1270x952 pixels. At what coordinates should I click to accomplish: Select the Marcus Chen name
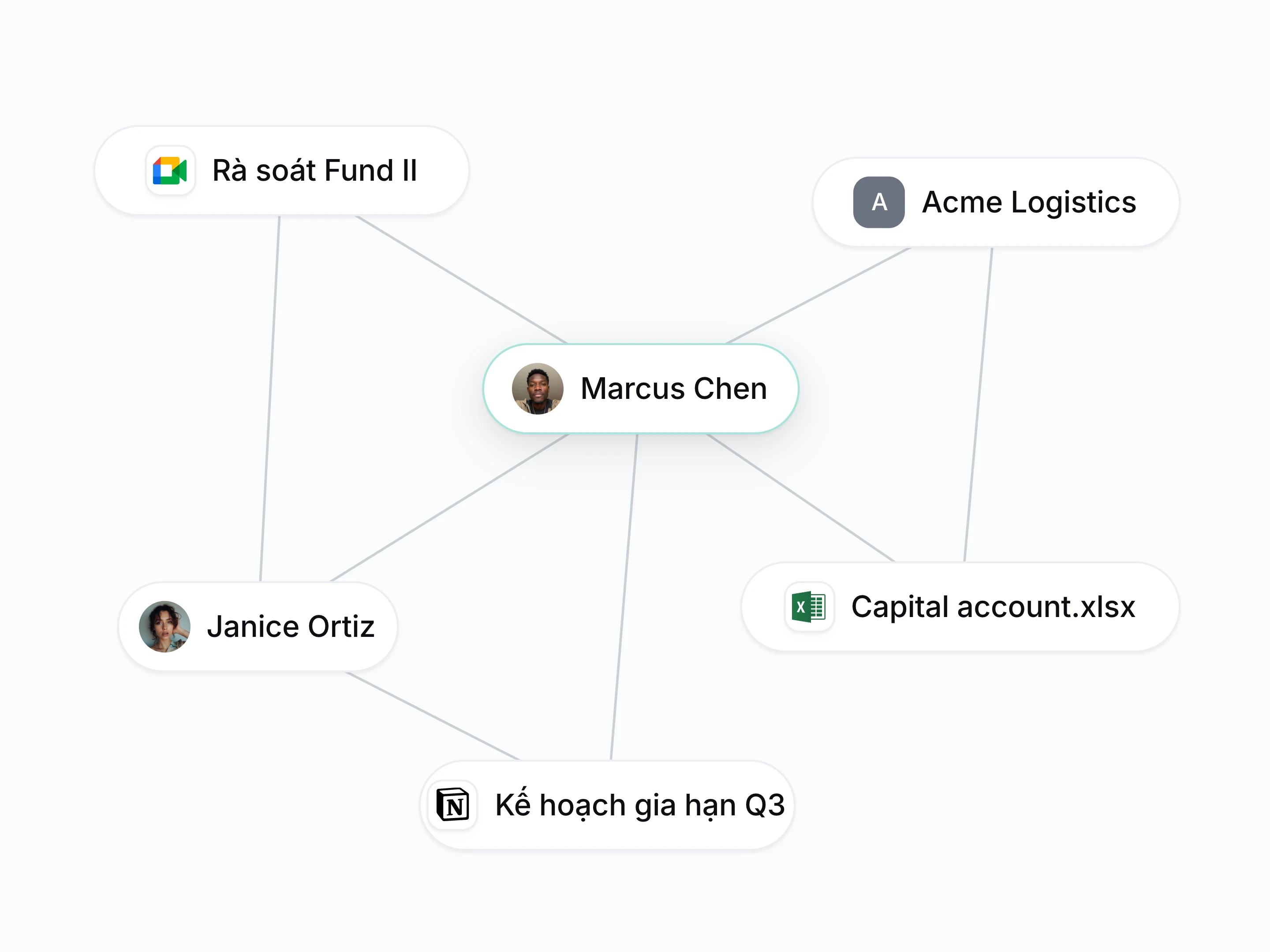(x=673, y=388)
